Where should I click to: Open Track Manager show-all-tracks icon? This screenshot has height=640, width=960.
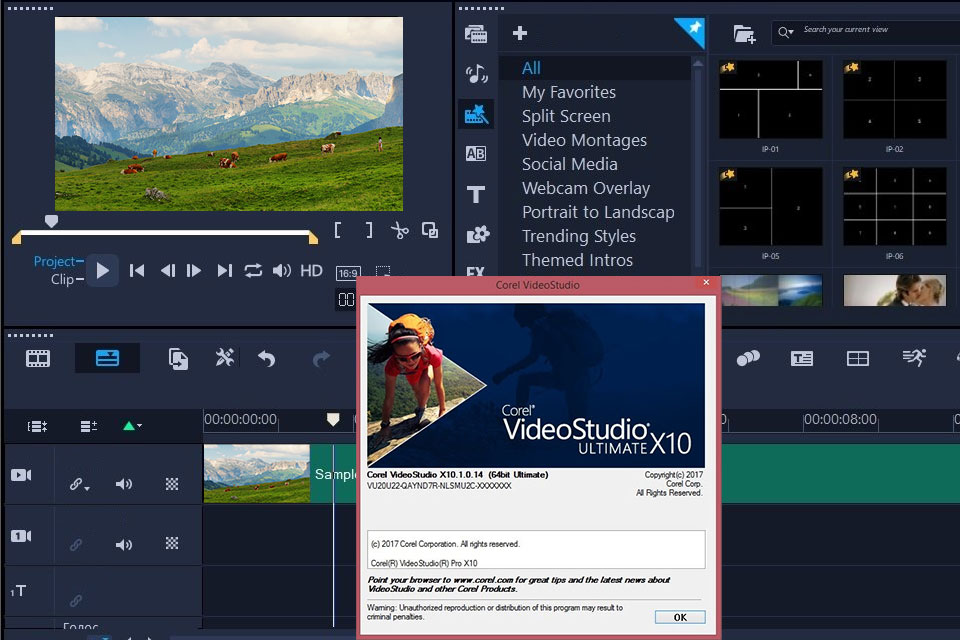click(x=37, y=426)
